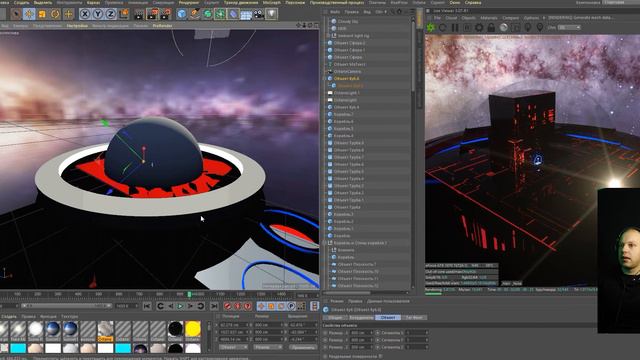Open the Live Viewer channel dropdown
This screenshot has height=360, width=640.
click(x=569, y=27)
